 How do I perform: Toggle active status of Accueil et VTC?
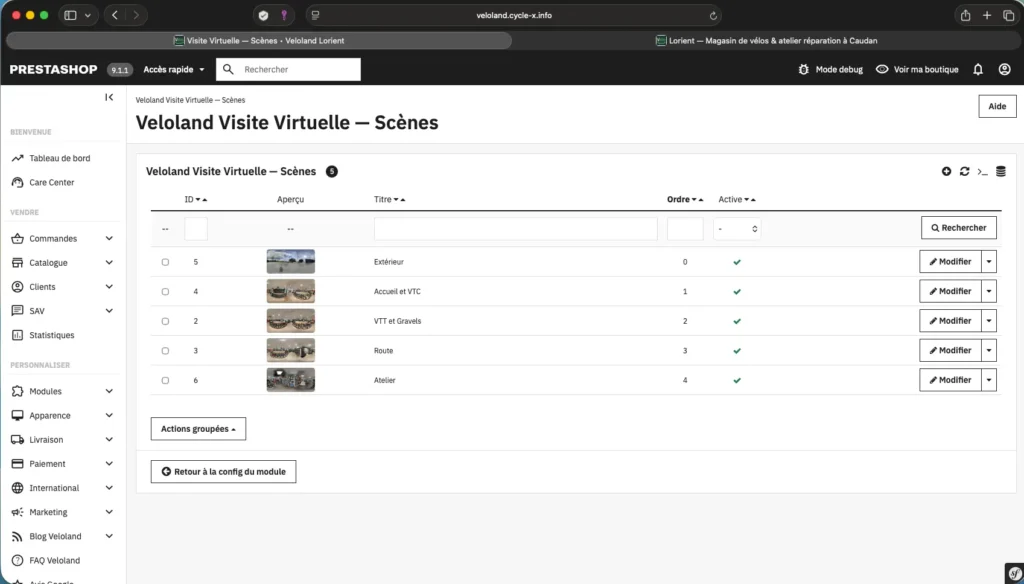[737, 291]
